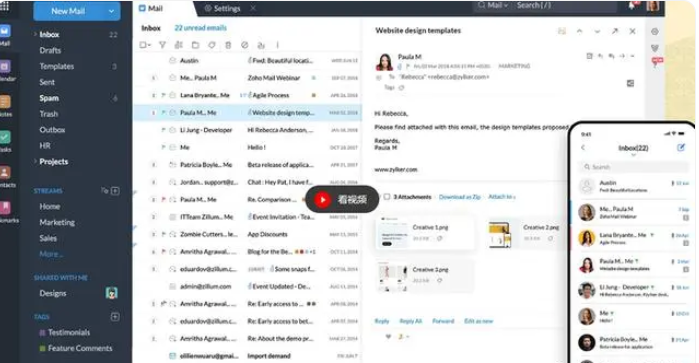The width and height of the screenshot is (699, 363).
Task: Click the tag icon in the mail toolbar
Action: point(212,45)
